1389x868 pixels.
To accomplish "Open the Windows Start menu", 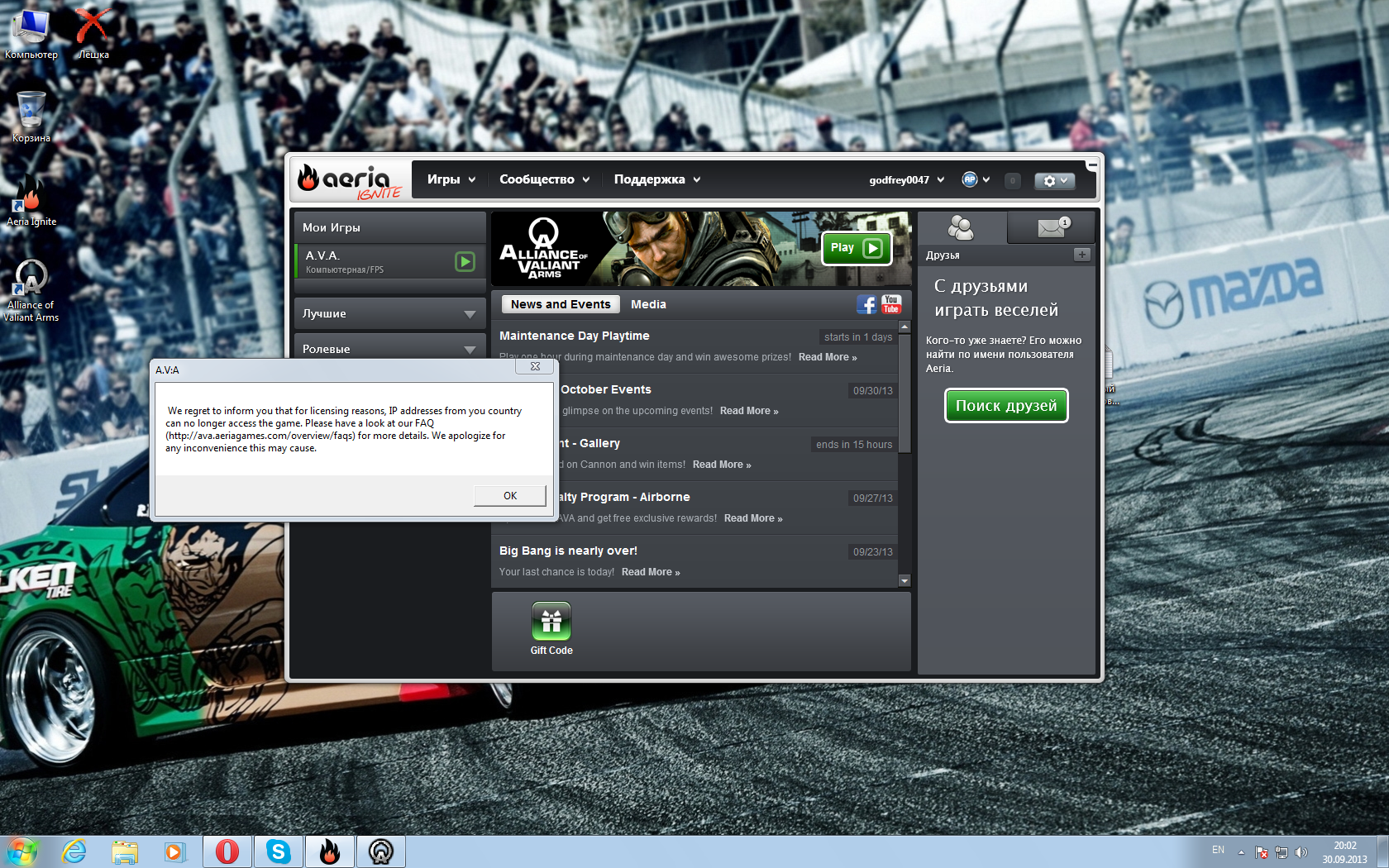I will [x=21, y=851].
